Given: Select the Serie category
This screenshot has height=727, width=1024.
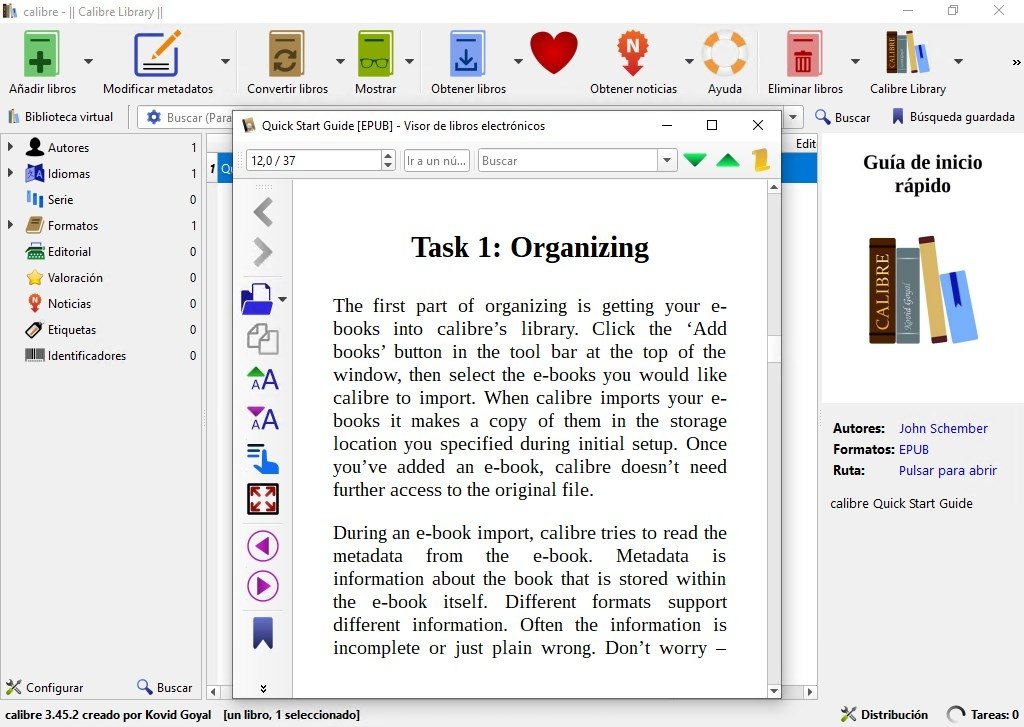Looking at the screenshot, I should pyautogui.click(x=101, y=199).
